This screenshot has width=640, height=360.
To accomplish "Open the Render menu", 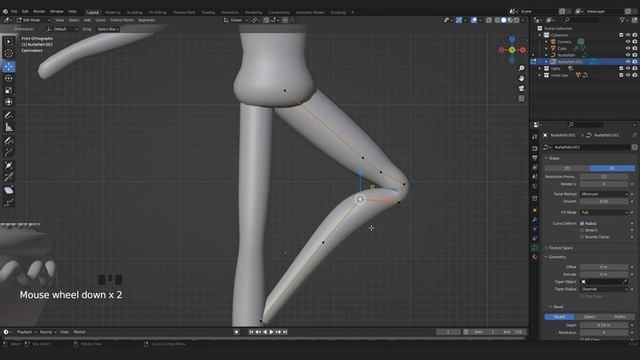I will click(x=39, y=11).
